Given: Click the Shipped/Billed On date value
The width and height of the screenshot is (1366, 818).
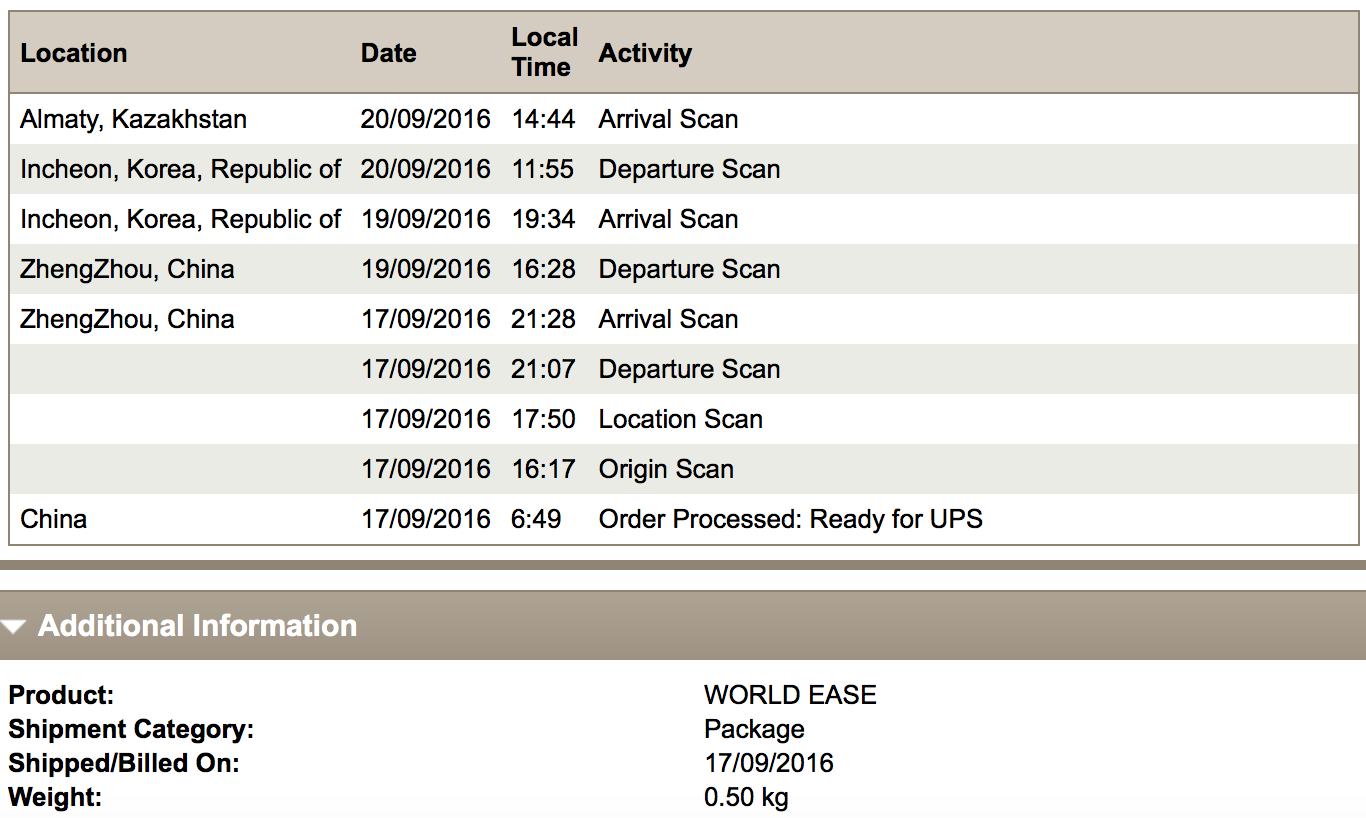Looking at the screenshot, I should tap(768, 763).
